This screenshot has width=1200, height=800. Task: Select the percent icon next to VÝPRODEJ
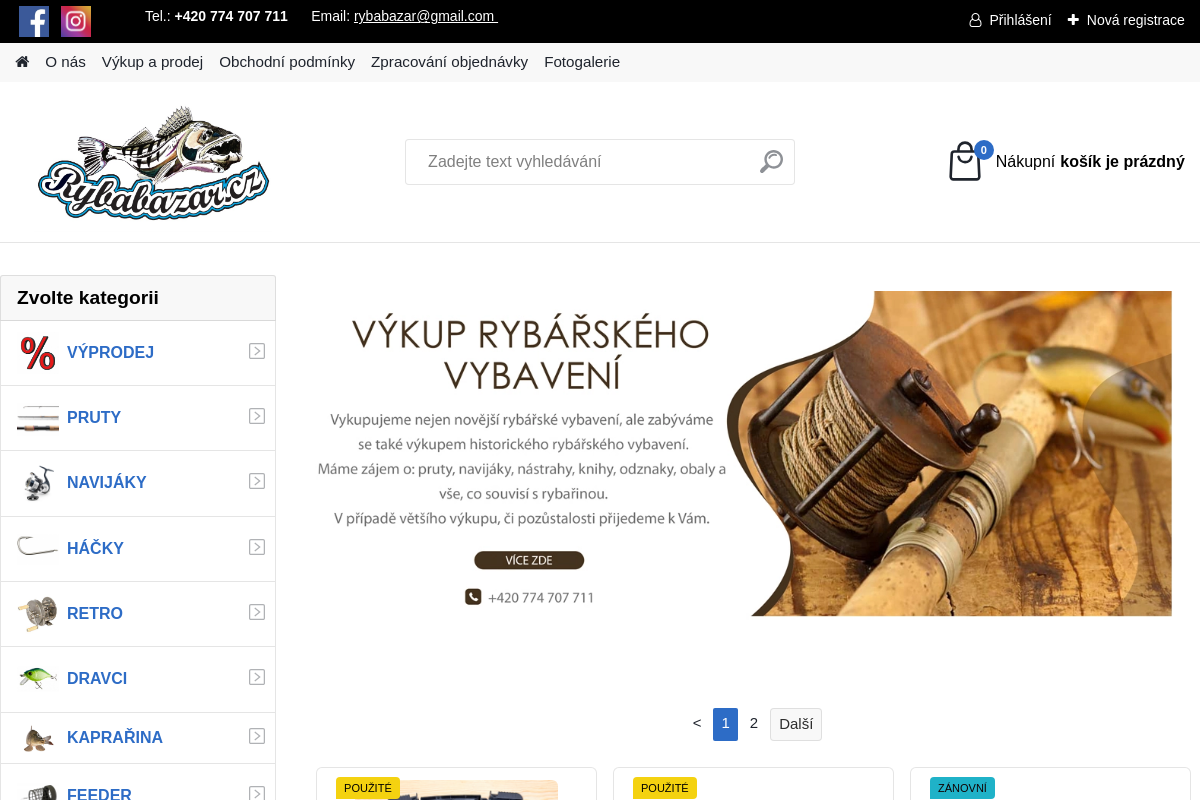coord(37,352)
